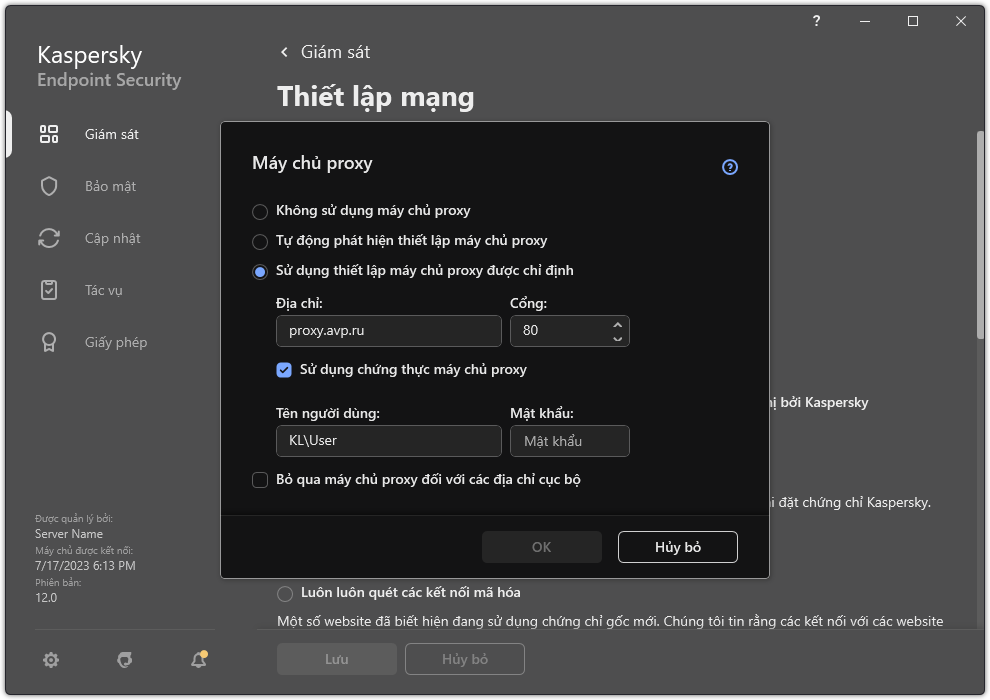Open the notifications bell icon
The image size is (990, 700).
coord(198,660)
